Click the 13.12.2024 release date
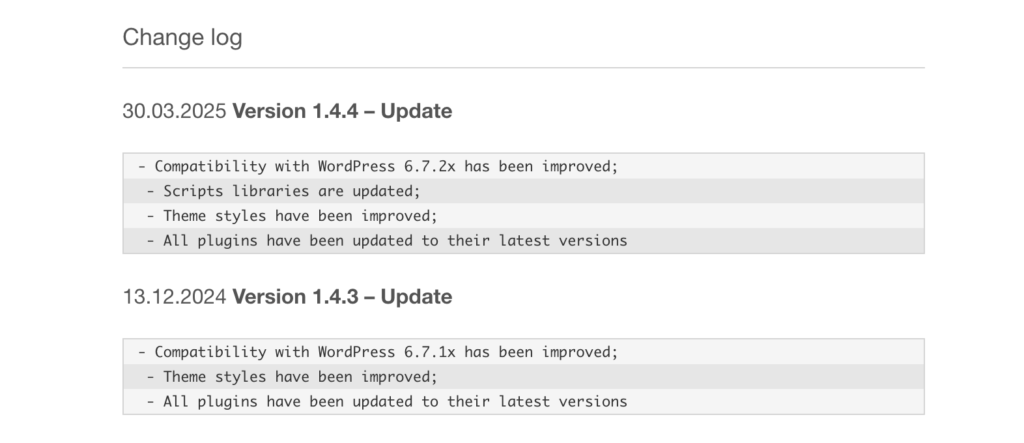Screen dimensions: 1024x443 (x=175, y=297)
